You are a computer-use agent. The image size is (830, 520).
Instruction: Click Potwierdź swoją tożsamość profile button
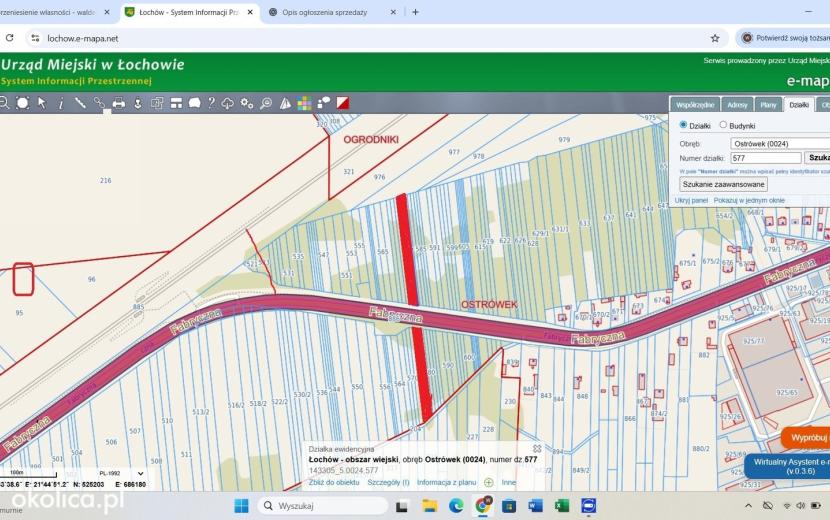pyautogui.click(x=784, y=38)
